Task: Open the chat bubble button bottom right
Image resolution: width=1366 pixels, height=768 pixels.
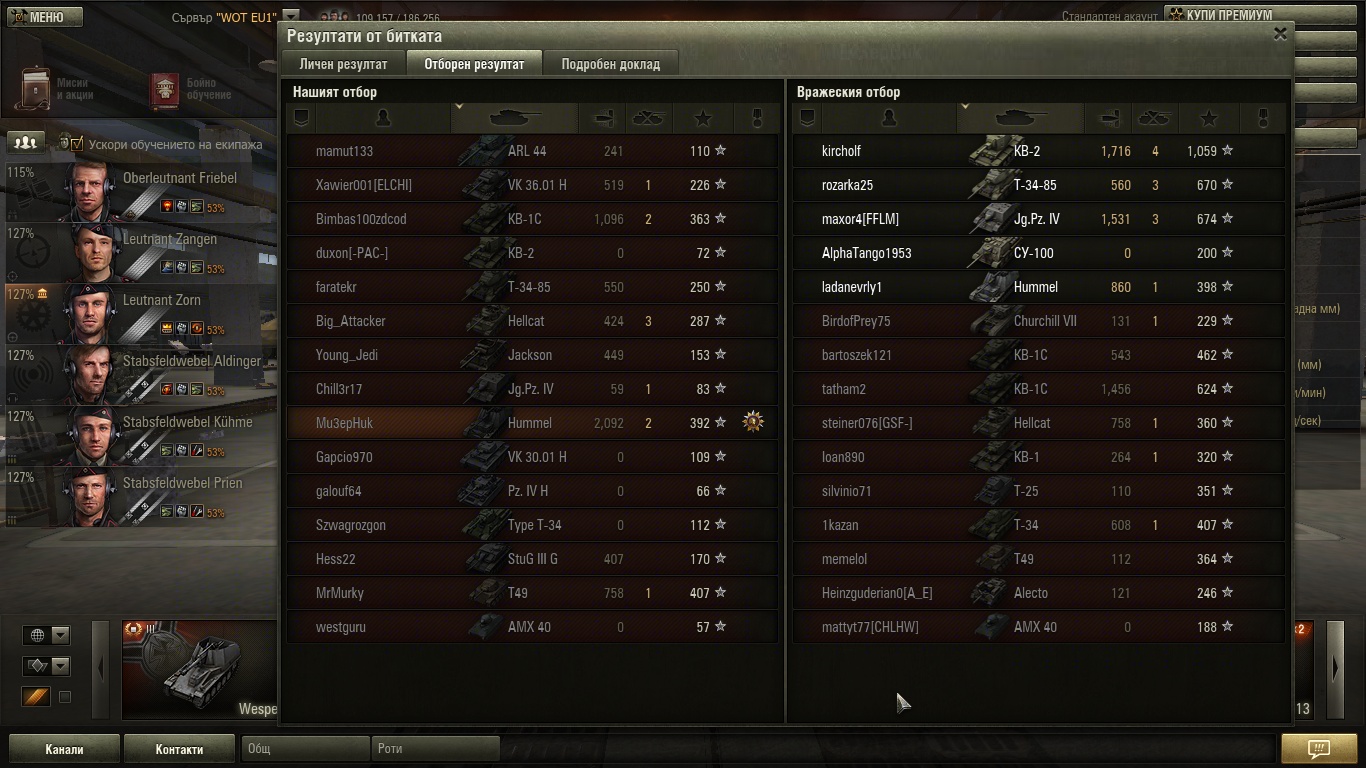Action: 1318,749
